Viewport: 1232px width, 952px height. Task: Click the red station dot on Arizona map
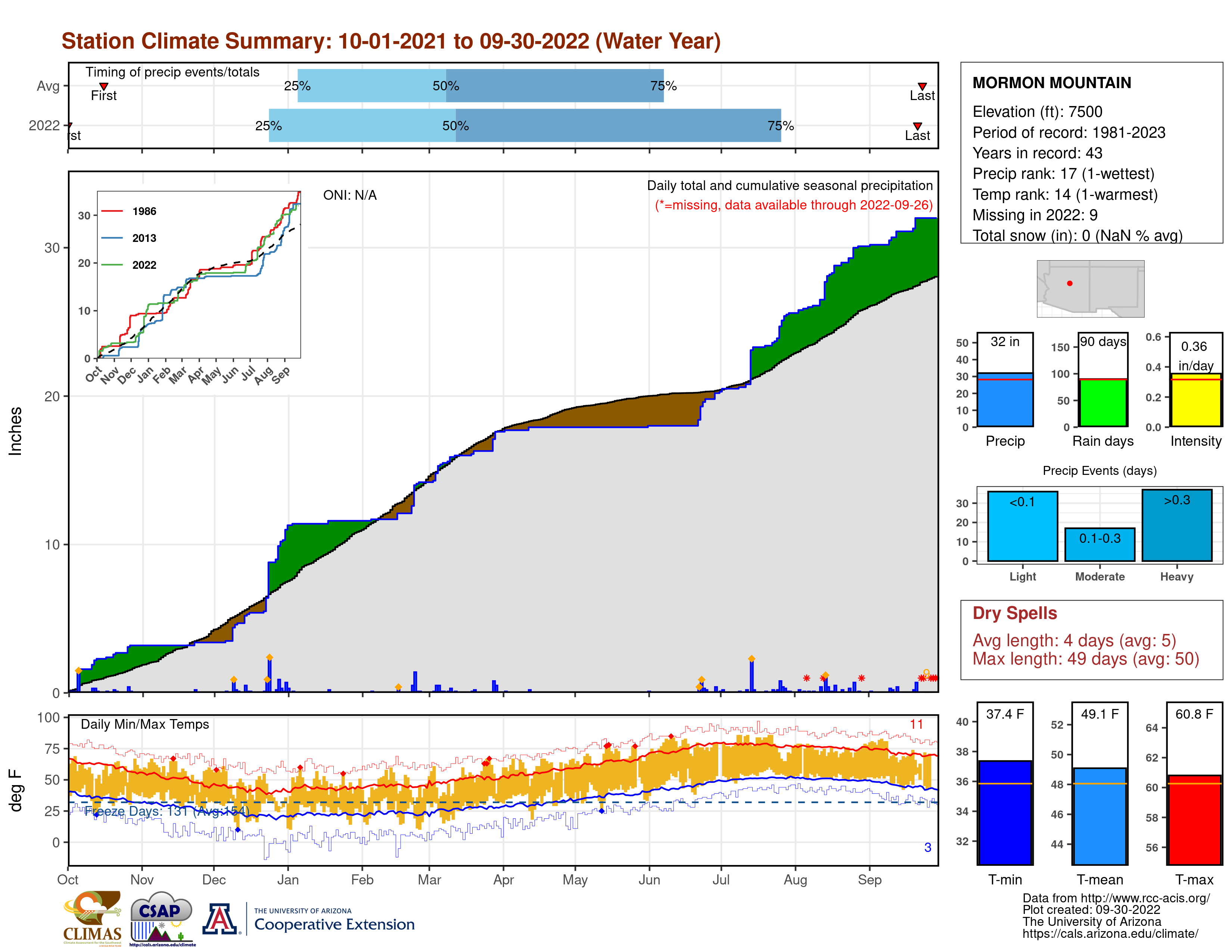pyautogui.click(x=1070, y=284)
